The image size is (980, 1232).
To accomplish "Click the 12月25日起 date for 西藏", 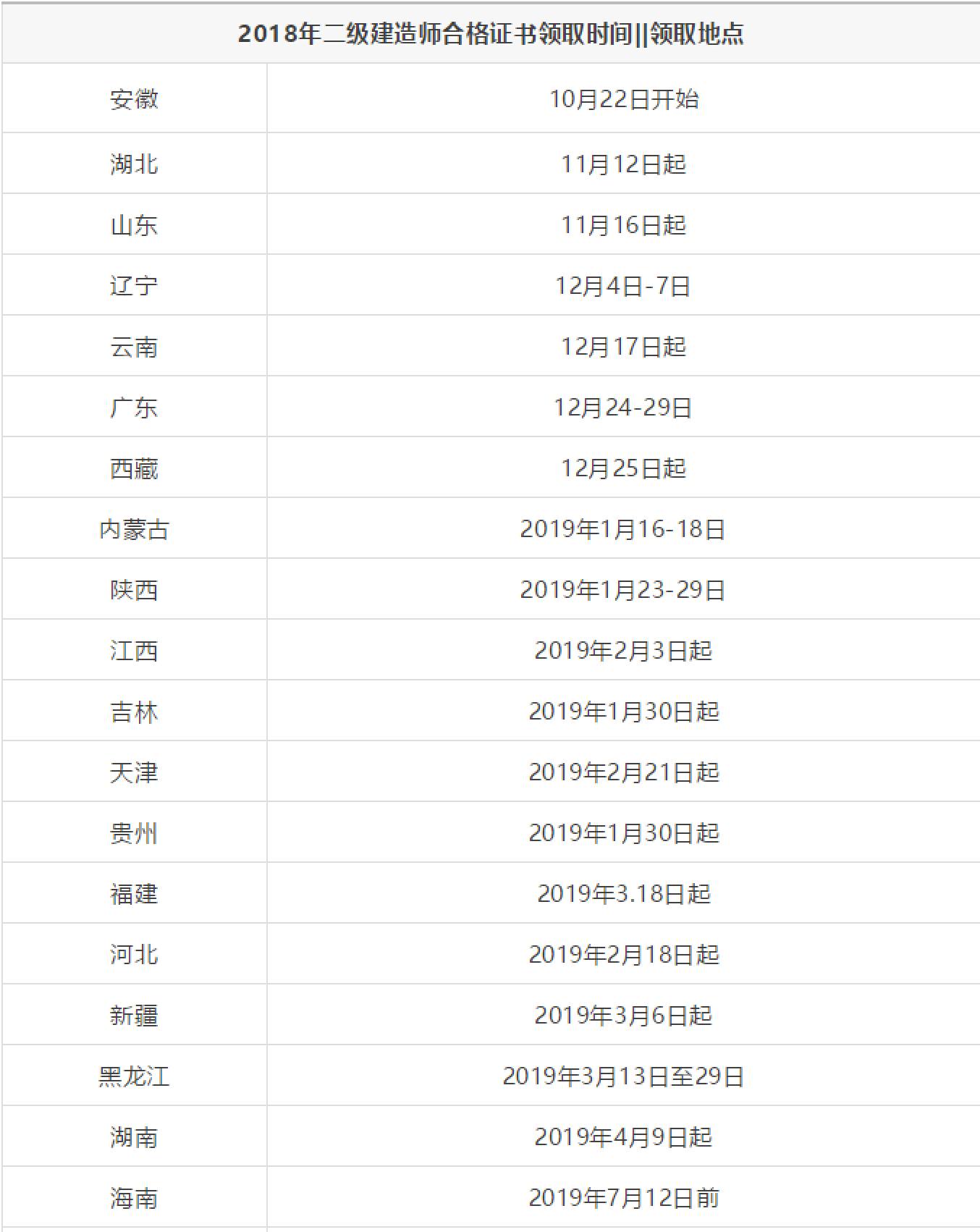I will click(624, 468).
